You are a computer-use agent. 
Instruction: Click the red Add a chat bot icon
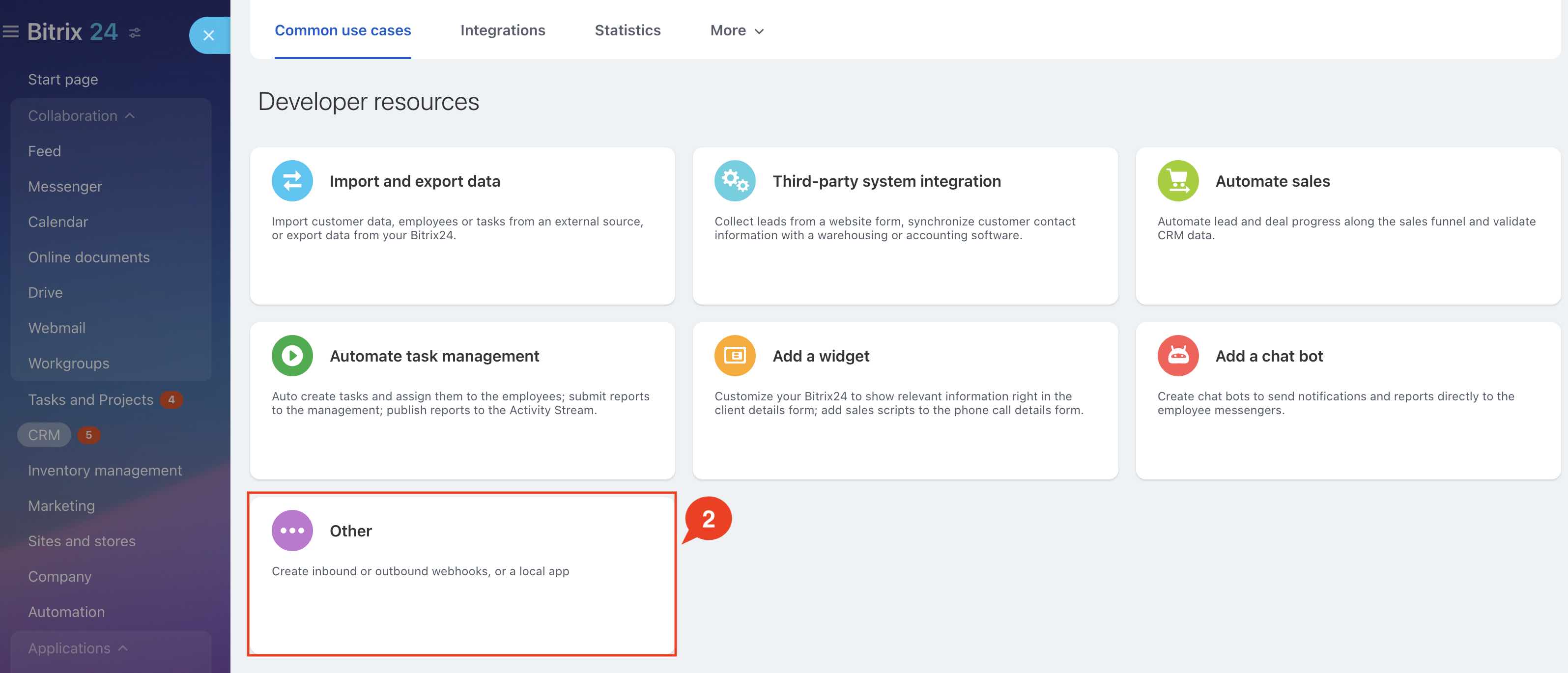[x=1177, y=355]
